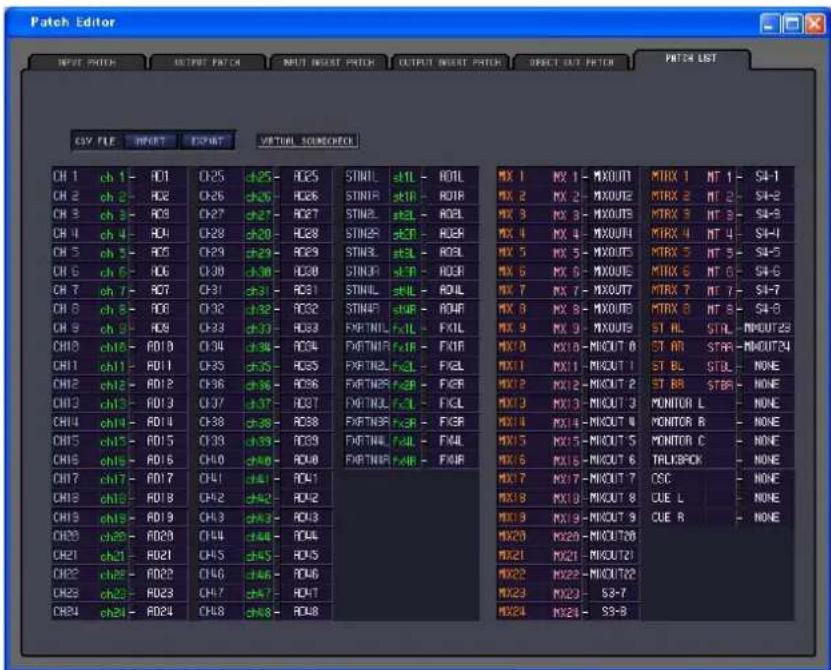Click AD4R patch in STIN4R row
This screenshot has width=831, height=670.
pos(452,309)
